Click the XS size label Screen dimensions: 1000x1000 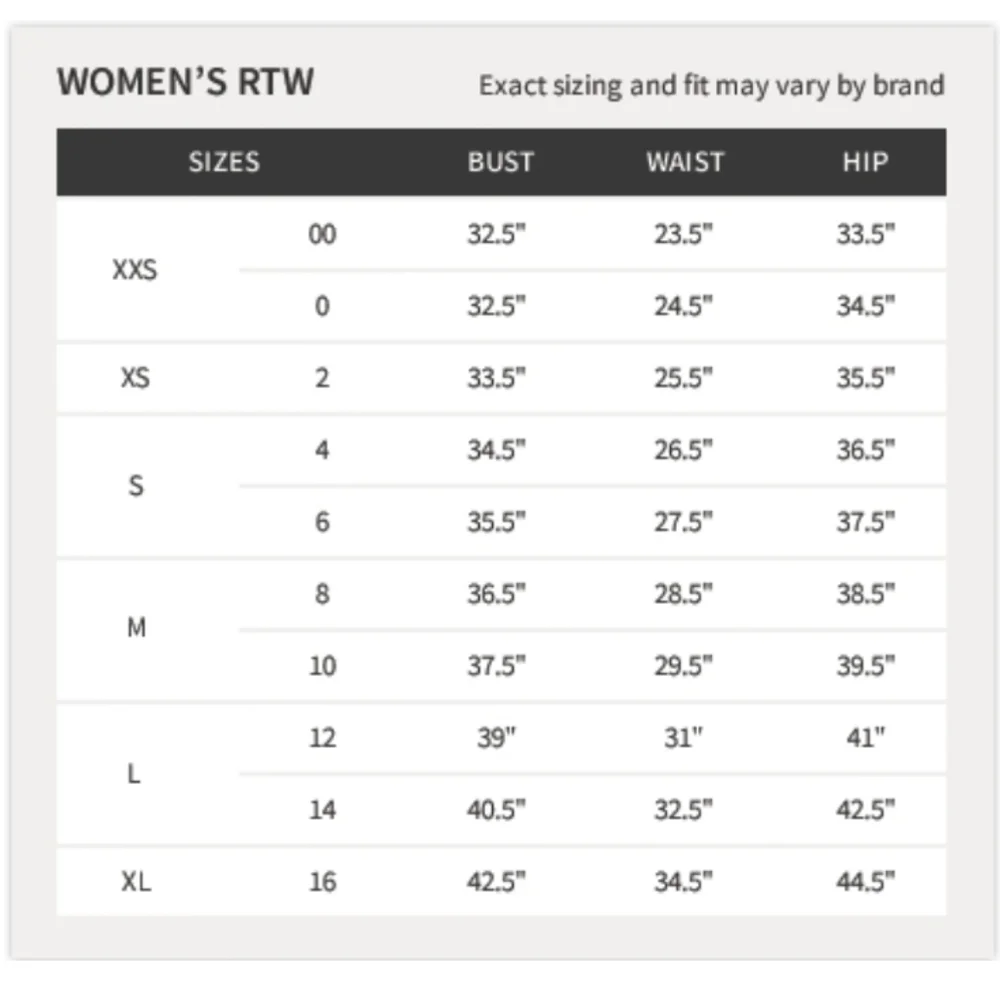tap(135, 378)
